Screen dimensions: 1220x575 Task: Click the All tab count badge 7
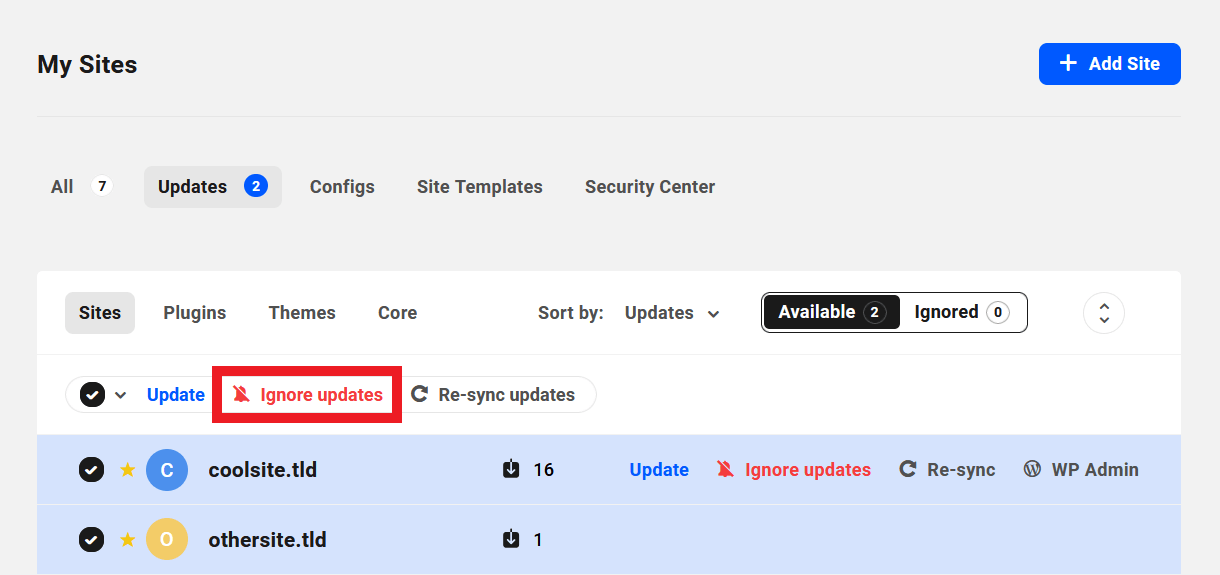102,186
